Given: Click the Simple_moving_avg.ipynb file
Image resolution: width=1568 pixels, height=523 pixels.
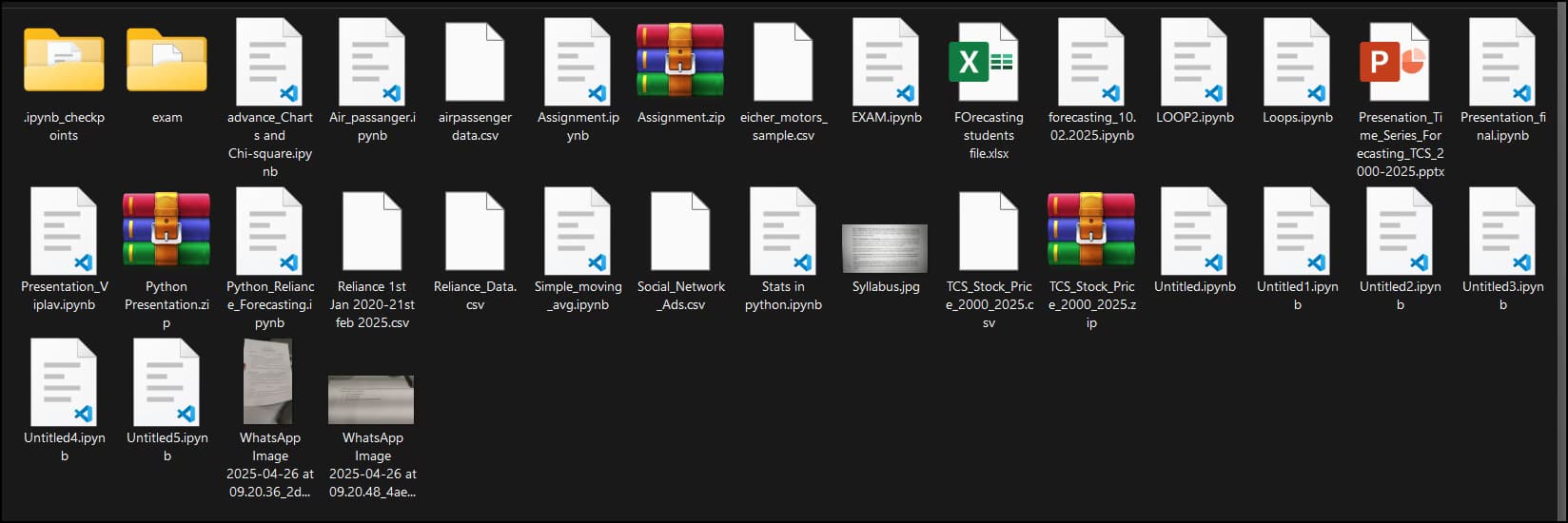Looking at the screenshot, I should coord(578,230).
